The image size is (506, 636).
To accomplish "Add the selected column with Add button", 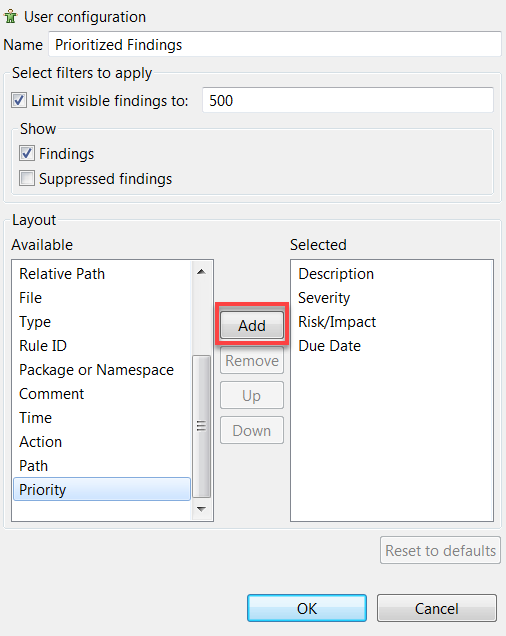I will (x=252, y=325).
